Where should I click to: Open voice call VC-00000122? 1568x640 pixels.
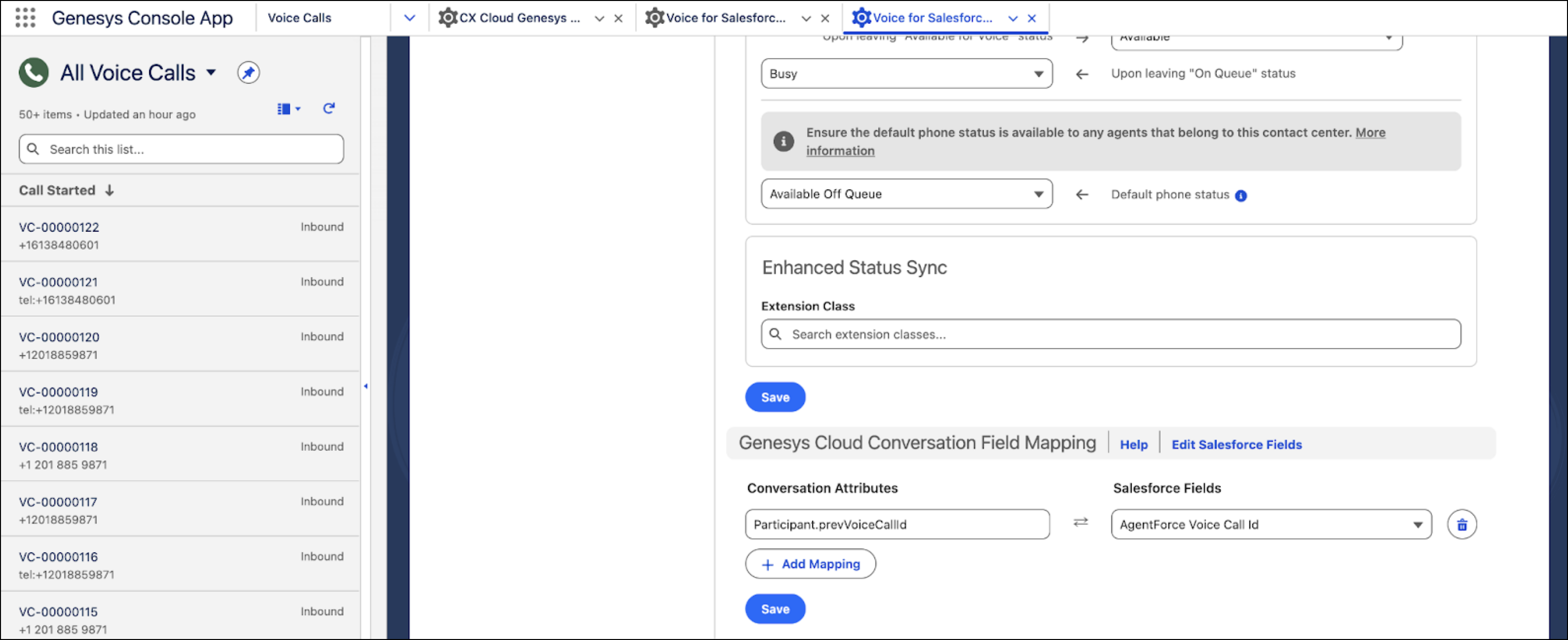click(59, 227)
